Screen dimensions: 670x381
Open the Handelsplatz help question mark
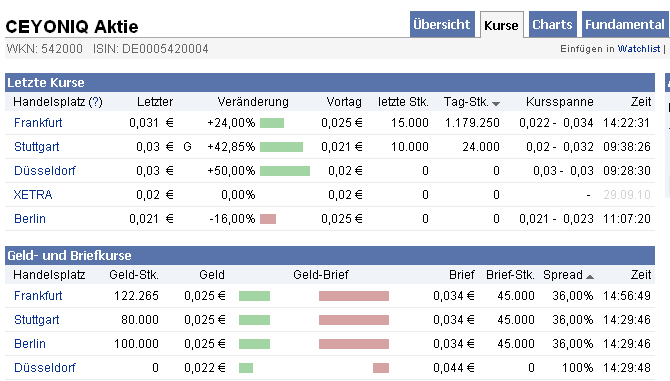(x=96, y=102)
